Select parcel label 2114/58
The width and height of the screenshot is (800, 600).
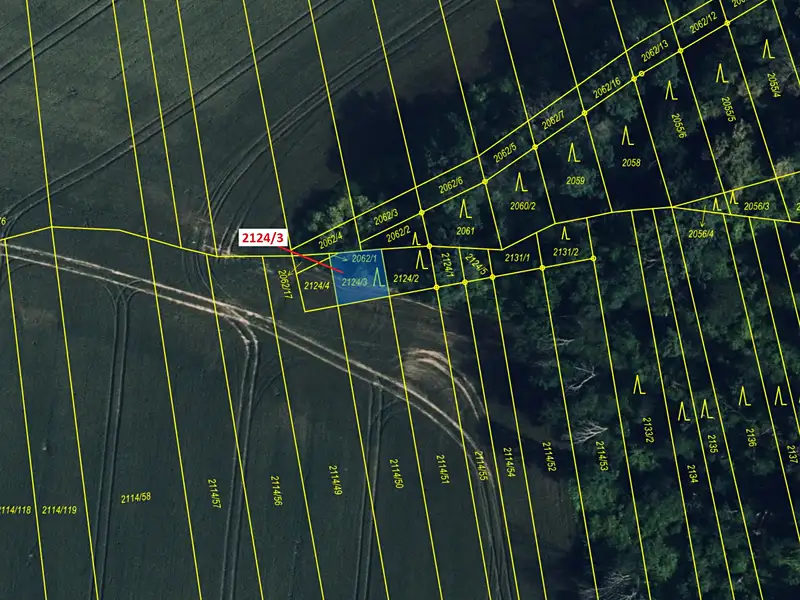136,498
